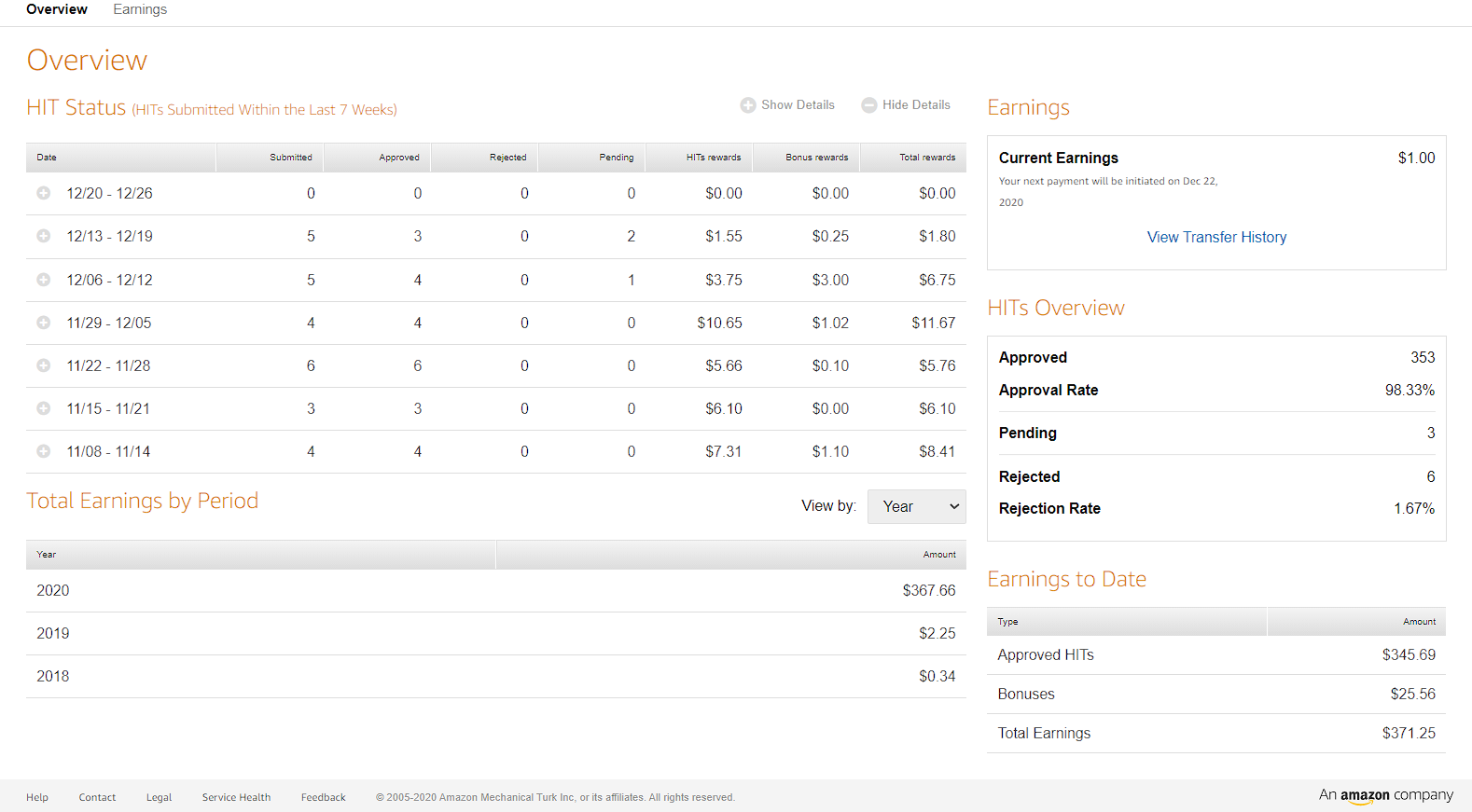Open the Feedback footer link
Image resolution: width=1472 pixels, height=812 pixels.
coord(323,797)
